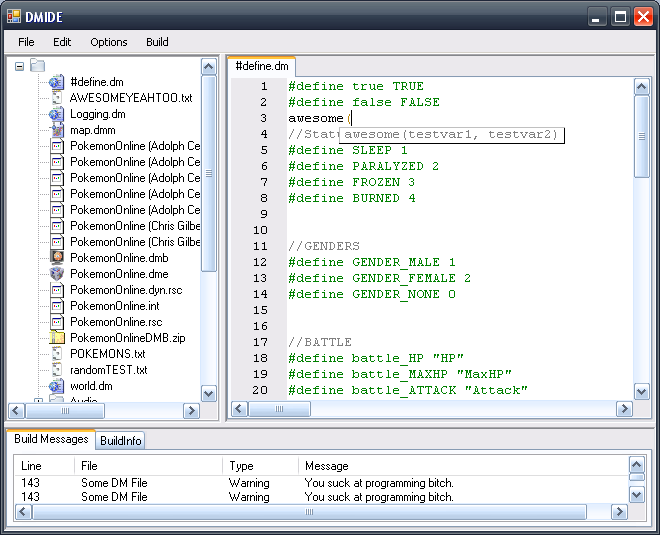Click the PokemonOnline.dme environment file icon
This screenshot has height=535, width=660.
57,274
